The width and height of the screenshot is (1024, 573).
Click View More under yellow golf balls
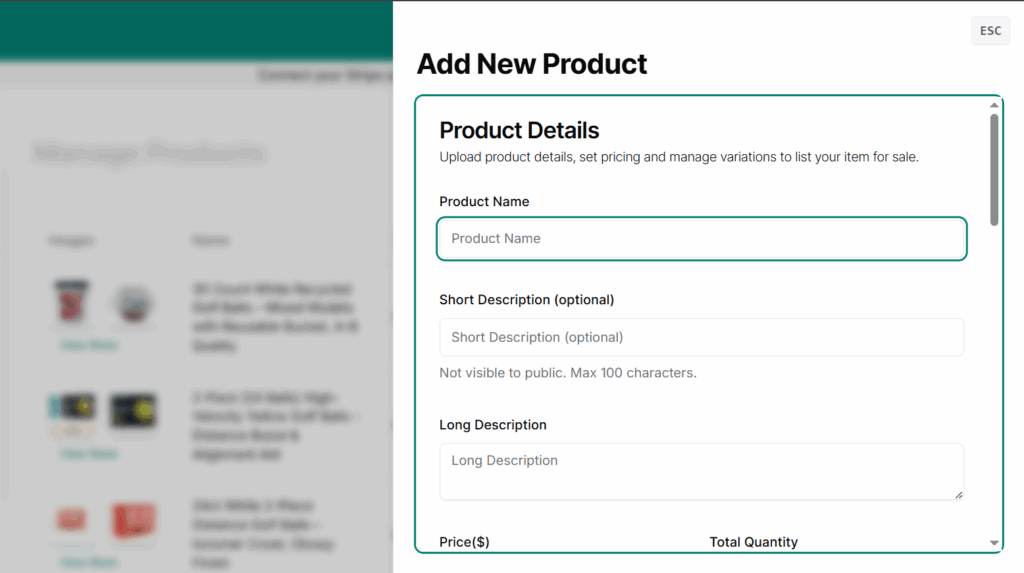pyautogui.click(x=89, y=454)
